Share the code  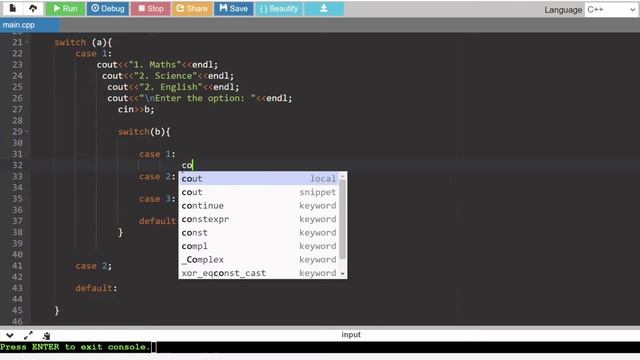pos(192,9)
